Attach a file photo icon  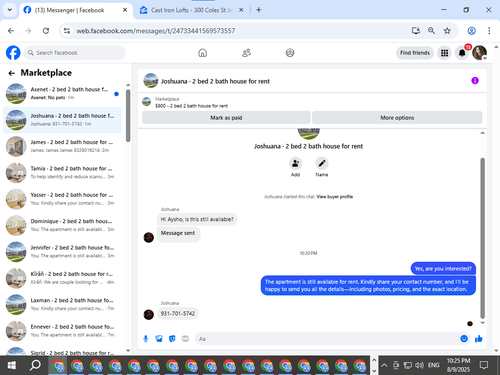pos(159,339)
